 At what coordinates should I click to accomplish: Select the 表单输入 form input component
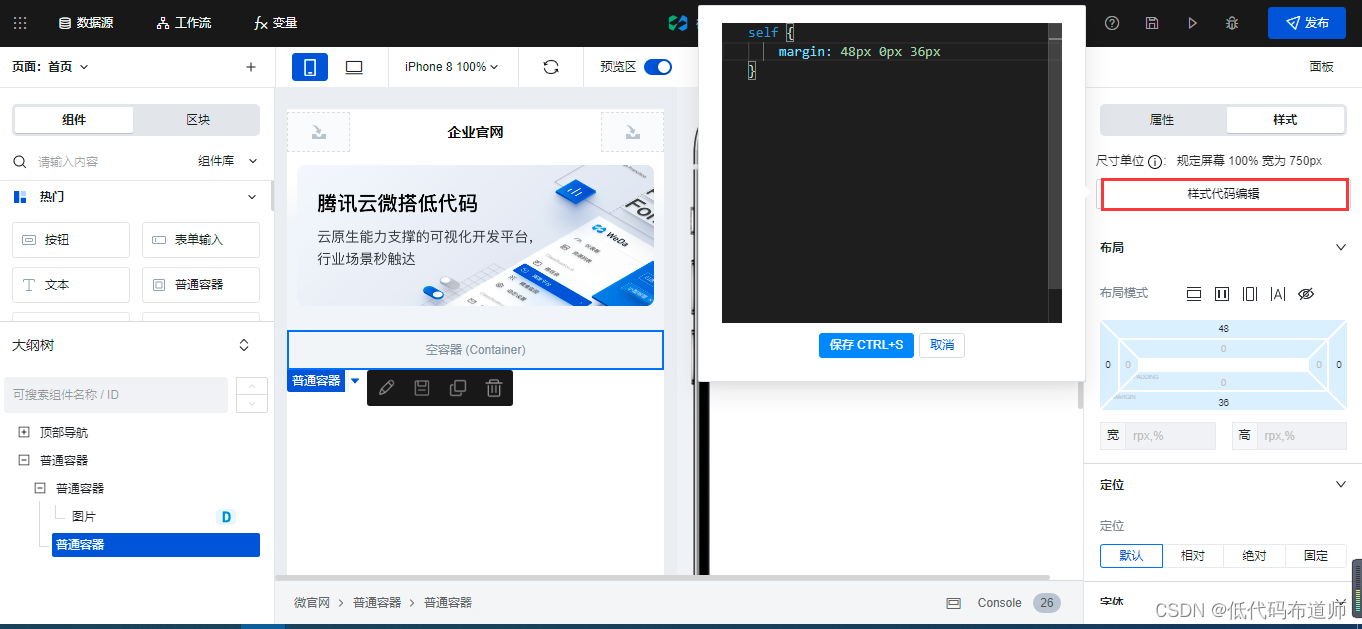[201, 240]
